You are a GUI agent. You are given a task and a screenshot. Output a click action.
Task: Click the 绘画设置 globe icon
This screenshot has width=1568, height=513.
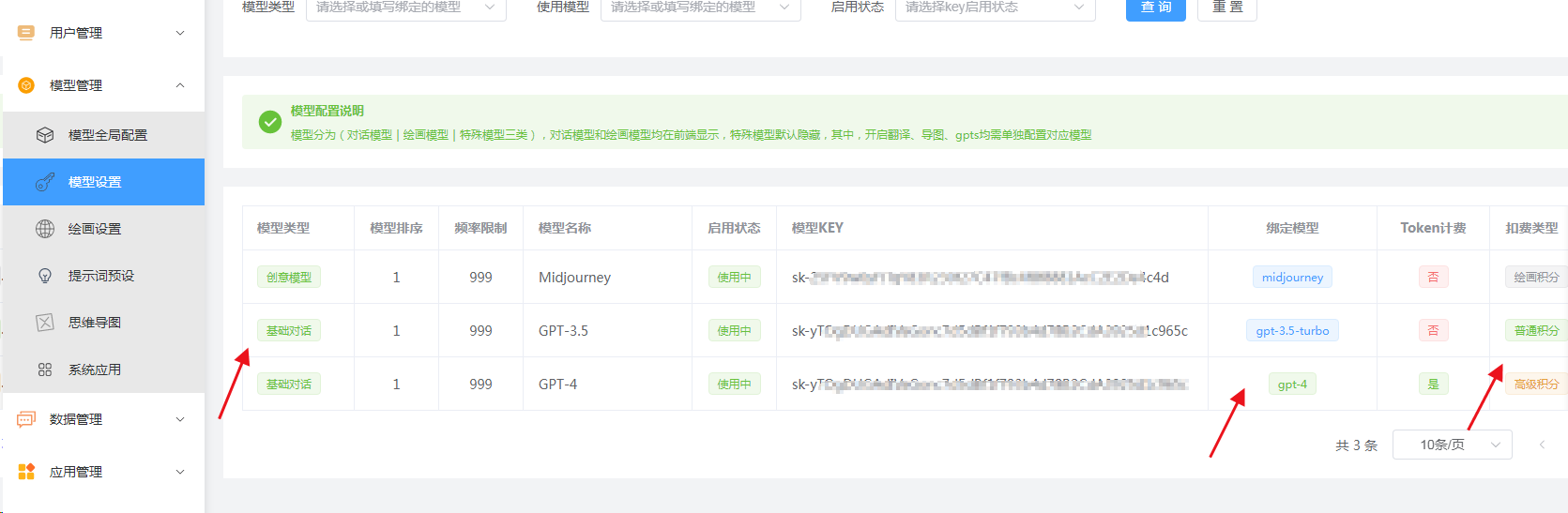[45, 229]
